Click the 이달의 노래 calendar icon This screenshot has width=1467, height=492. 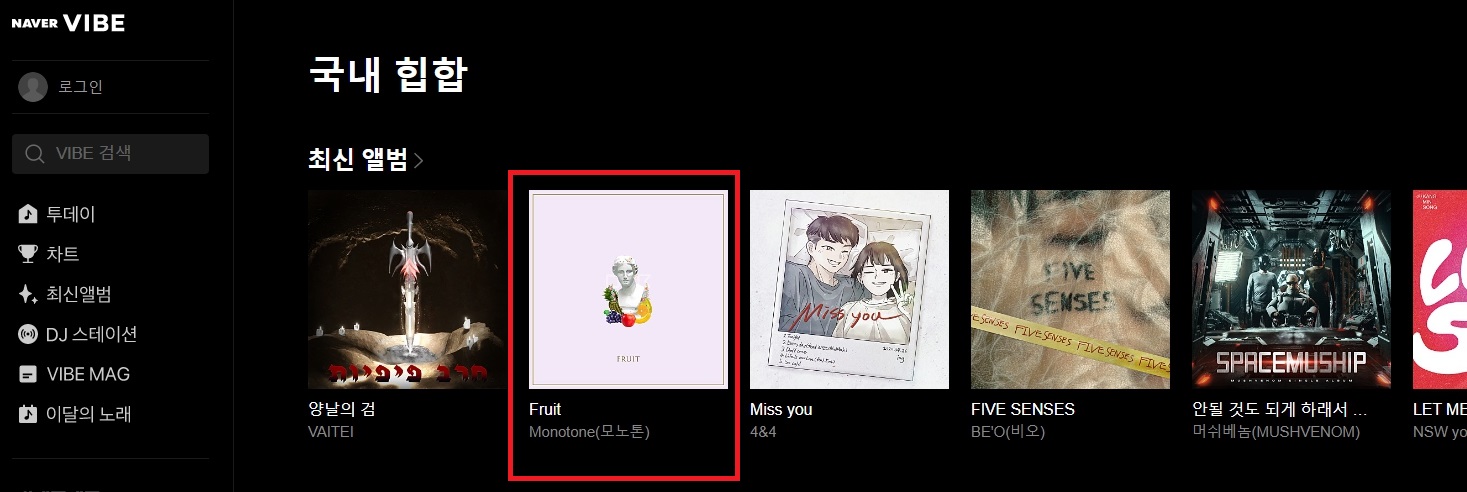coord(28,414)
